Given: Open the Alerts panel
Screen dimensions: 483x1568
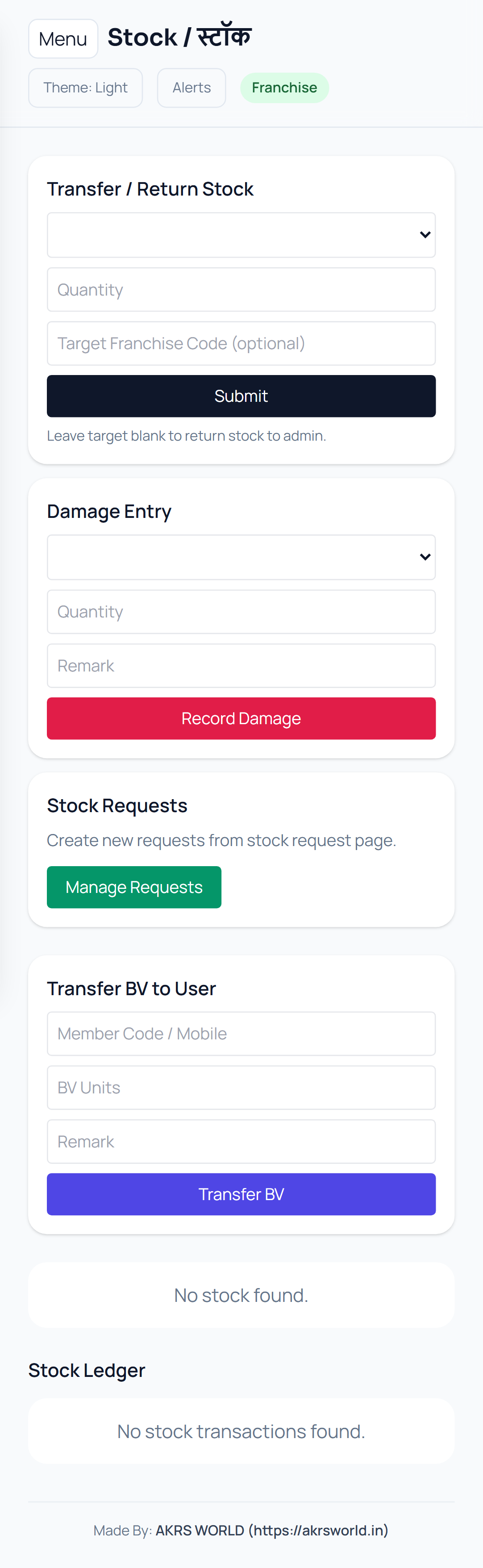Looking at the screenshot, I should 192,88.
